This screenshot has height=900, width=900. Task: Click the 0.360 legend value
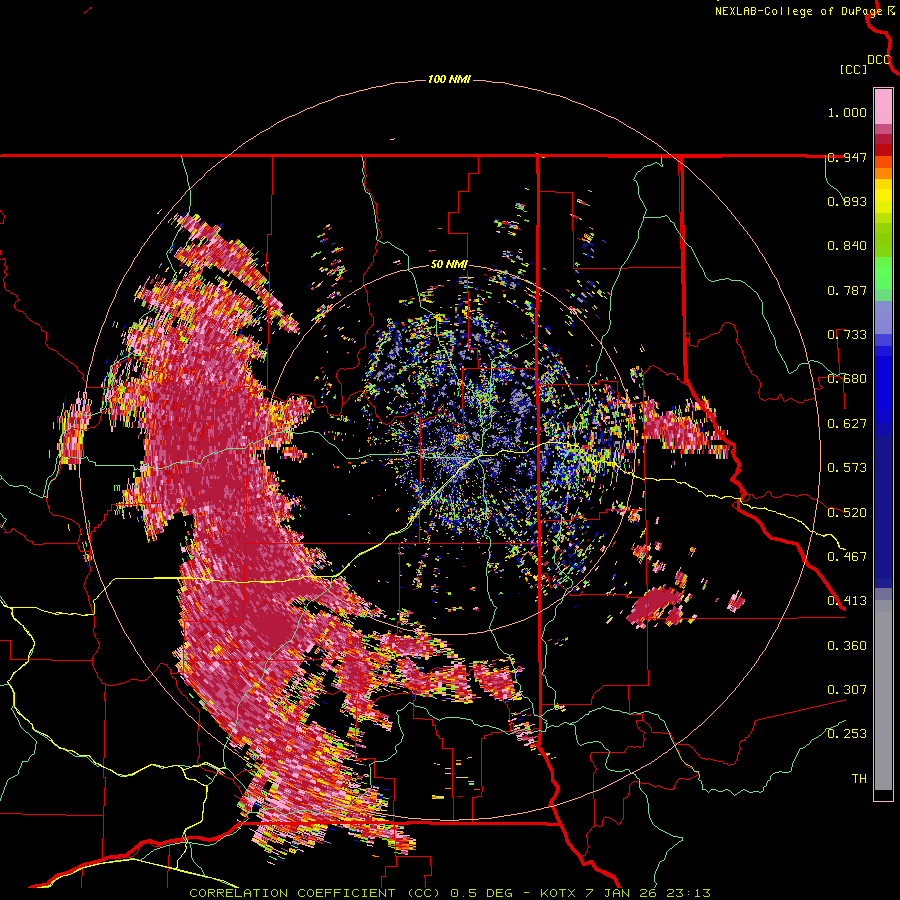tap(847, 646)
